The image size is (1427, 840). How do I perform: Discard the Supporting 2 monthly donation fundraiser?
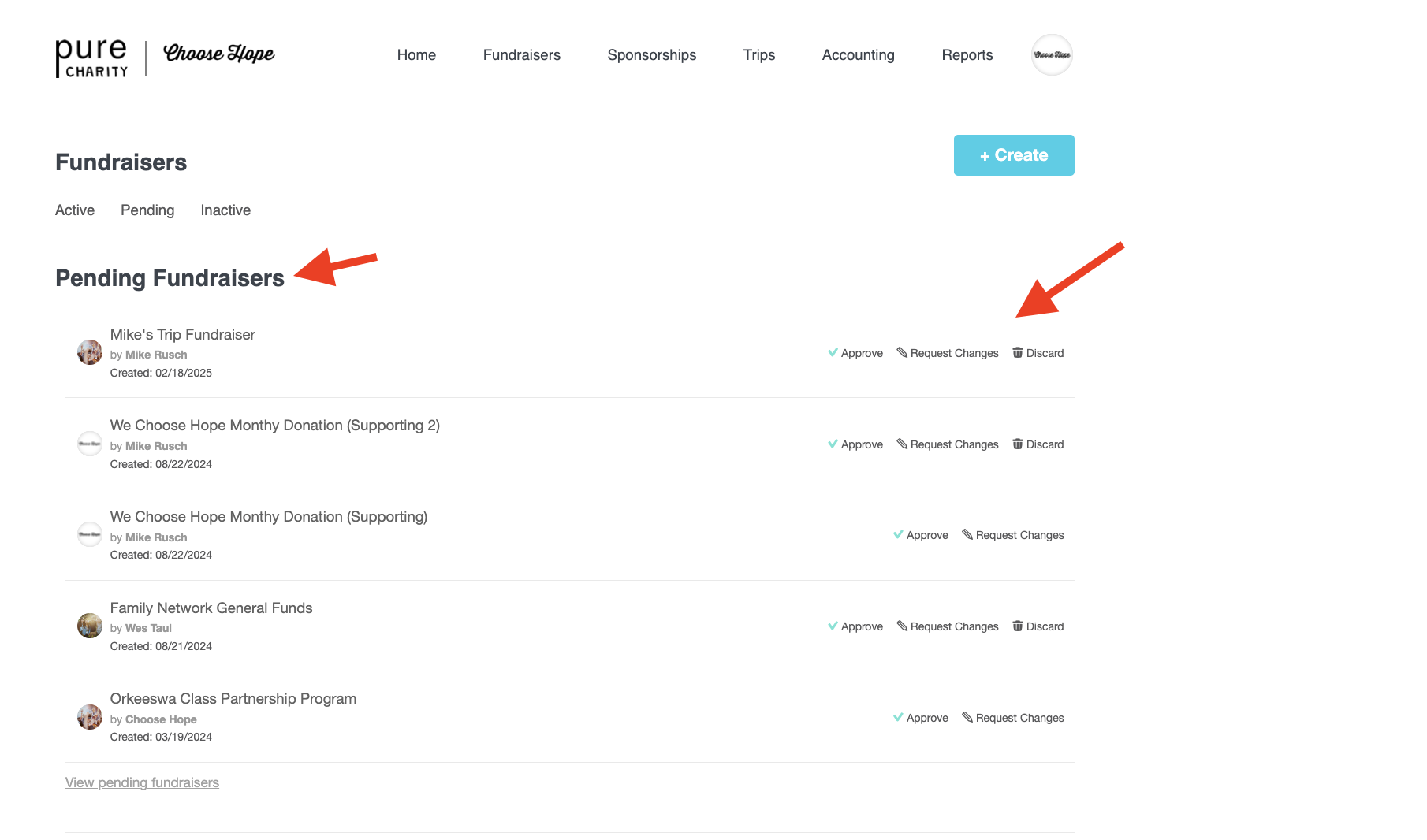(x=1038, y=444)
